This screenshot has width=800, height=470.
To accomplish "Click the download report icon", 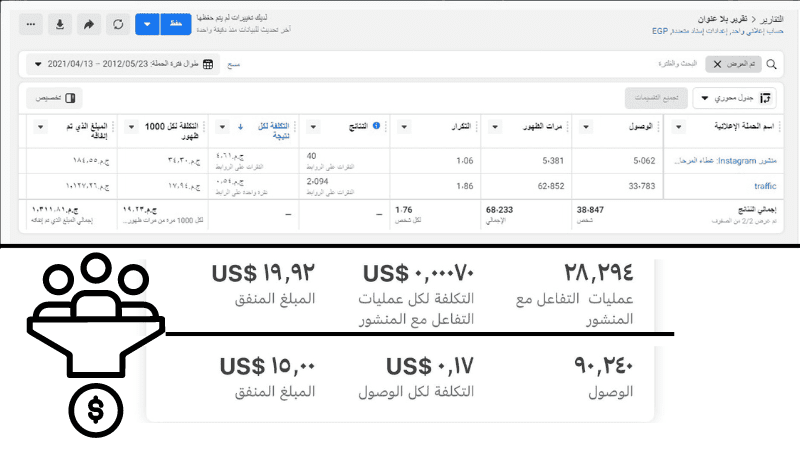I will tap(60, 24).
